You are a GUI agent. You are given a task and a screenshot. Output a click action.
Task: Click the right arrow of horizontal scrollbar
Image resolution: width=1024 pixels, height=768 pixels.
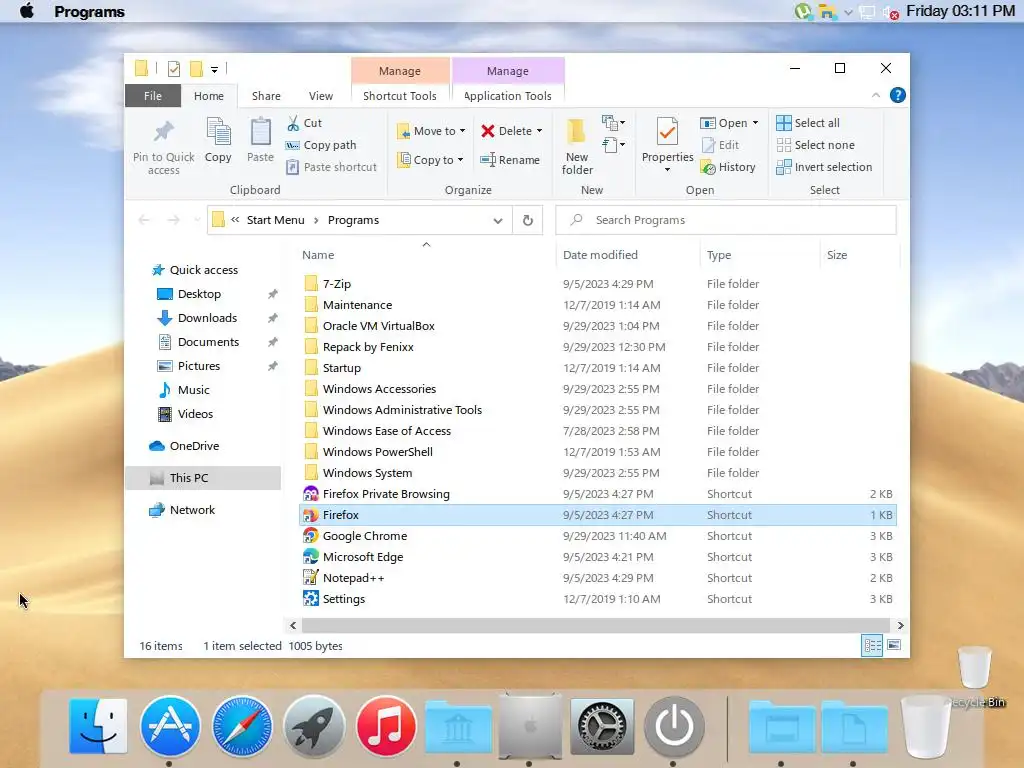[901, 626]
